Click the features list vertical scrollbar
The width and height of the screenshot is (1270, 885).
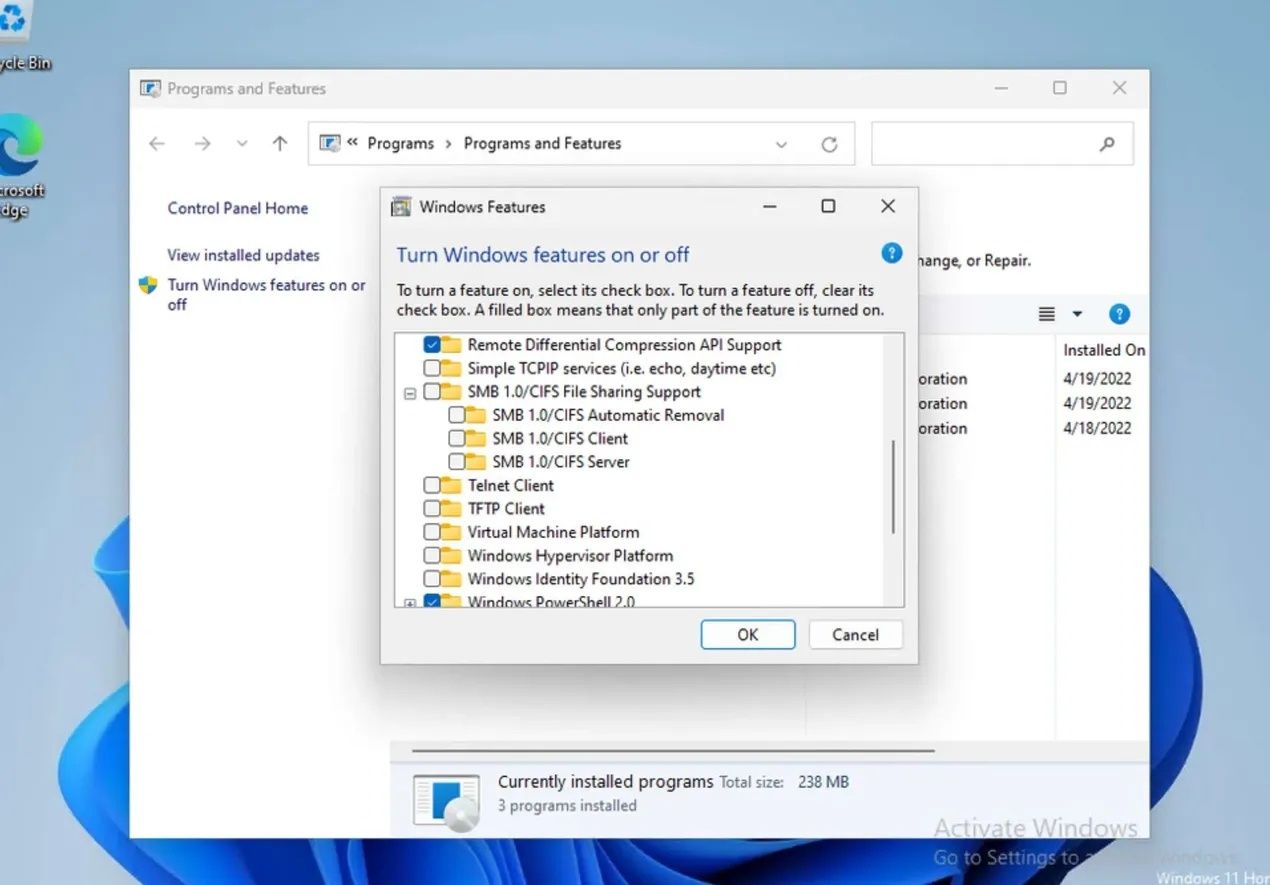893,488
